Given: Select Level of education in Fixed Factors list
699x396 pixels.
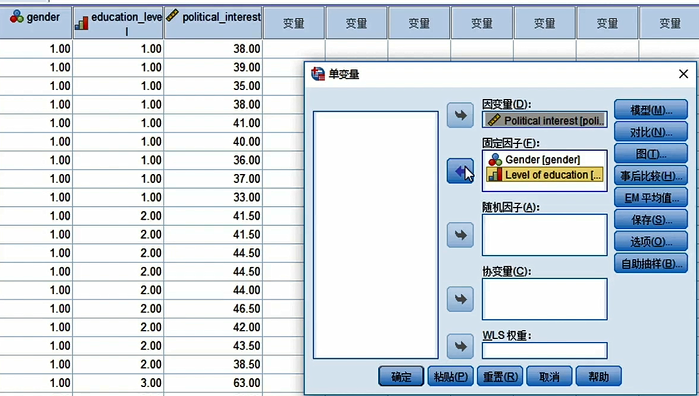Looking at the screenshot, I should [545, 175].
